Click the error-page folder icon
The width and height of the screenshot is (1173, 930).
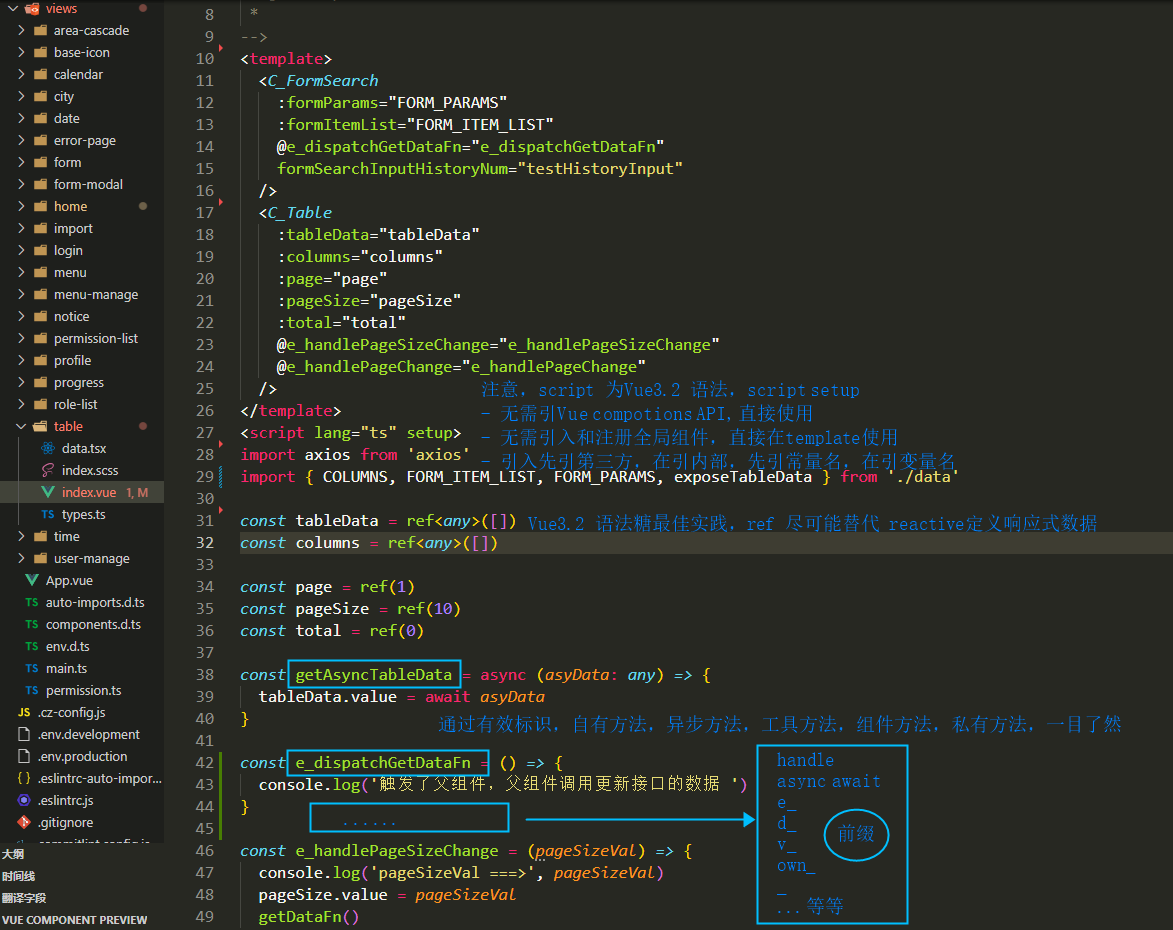coord(40,140)
